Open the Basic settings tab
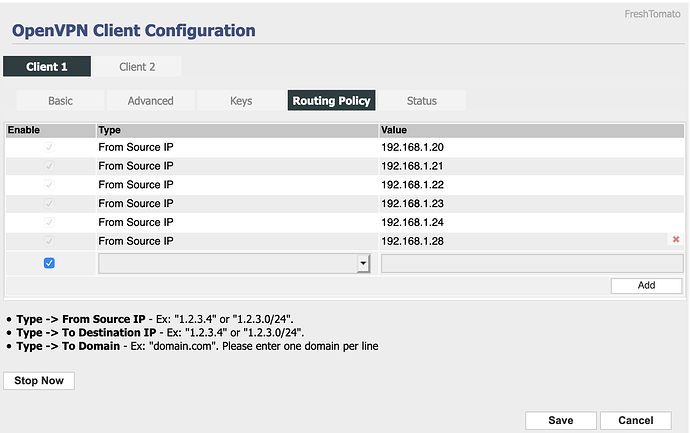This screenshot has height=433, width=690. (60, 100)
